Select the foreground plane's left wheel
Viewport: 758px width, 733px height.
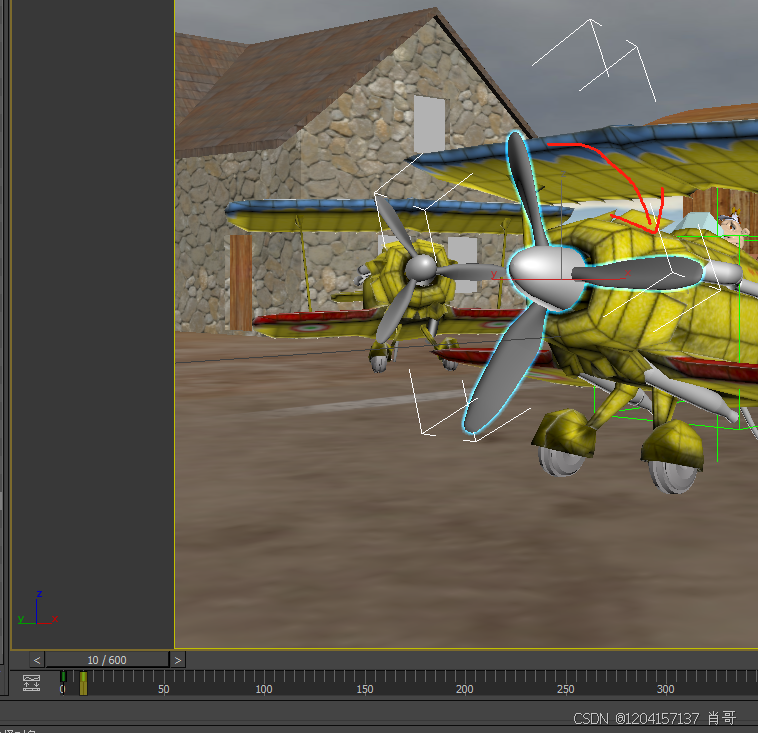[x=561, y=459]
